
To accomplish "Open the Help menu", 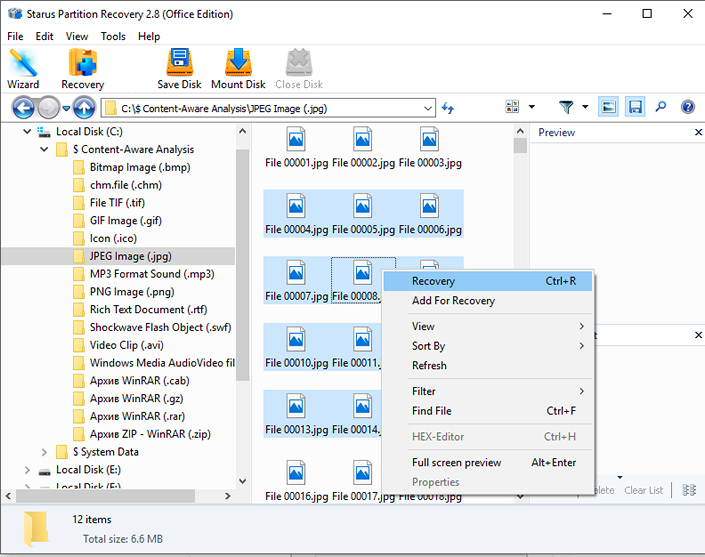I will (149, 36).
